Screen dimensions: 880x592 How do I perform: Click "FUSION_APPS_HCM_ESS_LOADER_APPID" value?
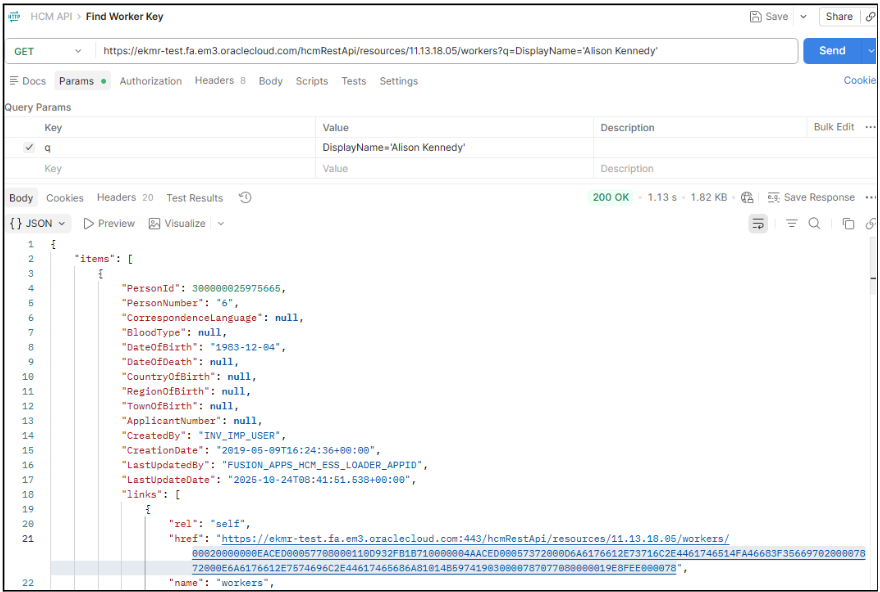322,465
